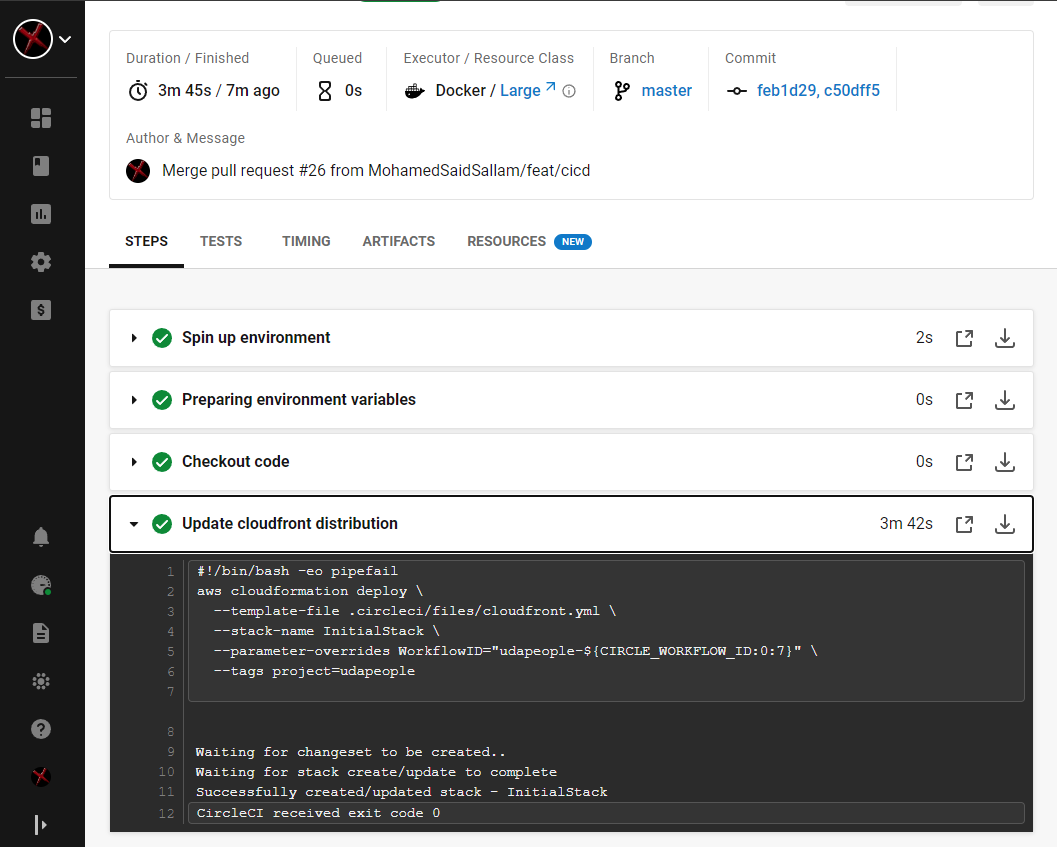Open the Plan dollar icon in sidebar
Viewport: 1057px width, 847px height.
point(41,310)
